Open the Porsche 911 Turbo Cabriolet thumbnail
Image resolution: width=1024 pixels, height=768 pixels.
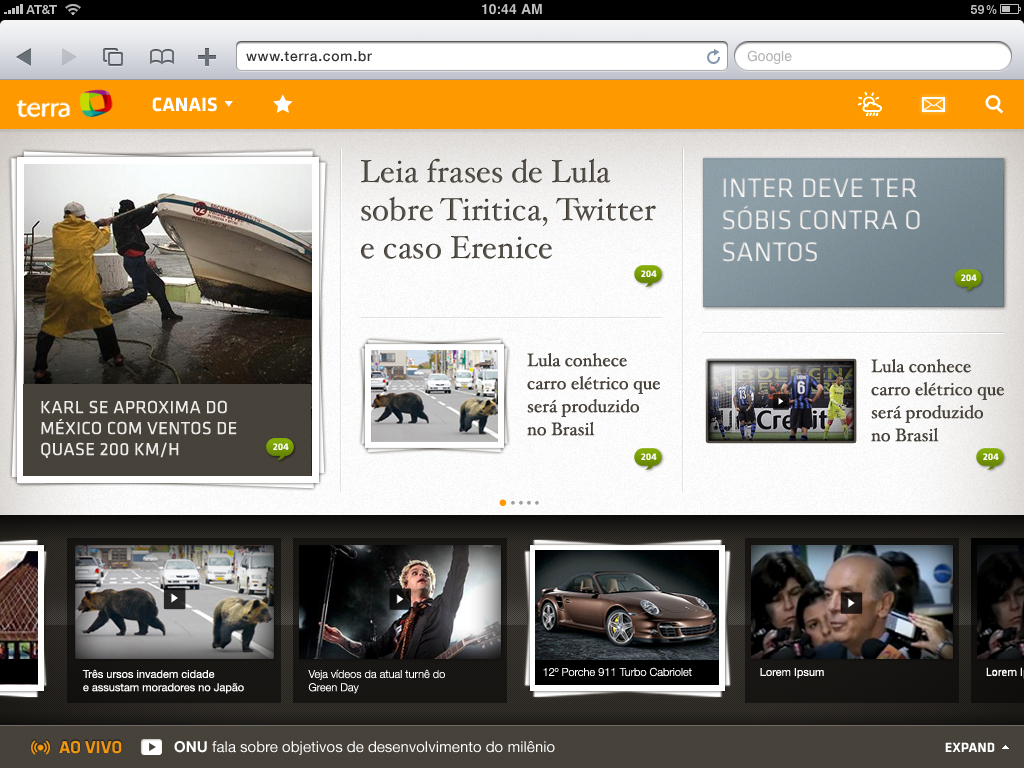(x=626, y=612)
